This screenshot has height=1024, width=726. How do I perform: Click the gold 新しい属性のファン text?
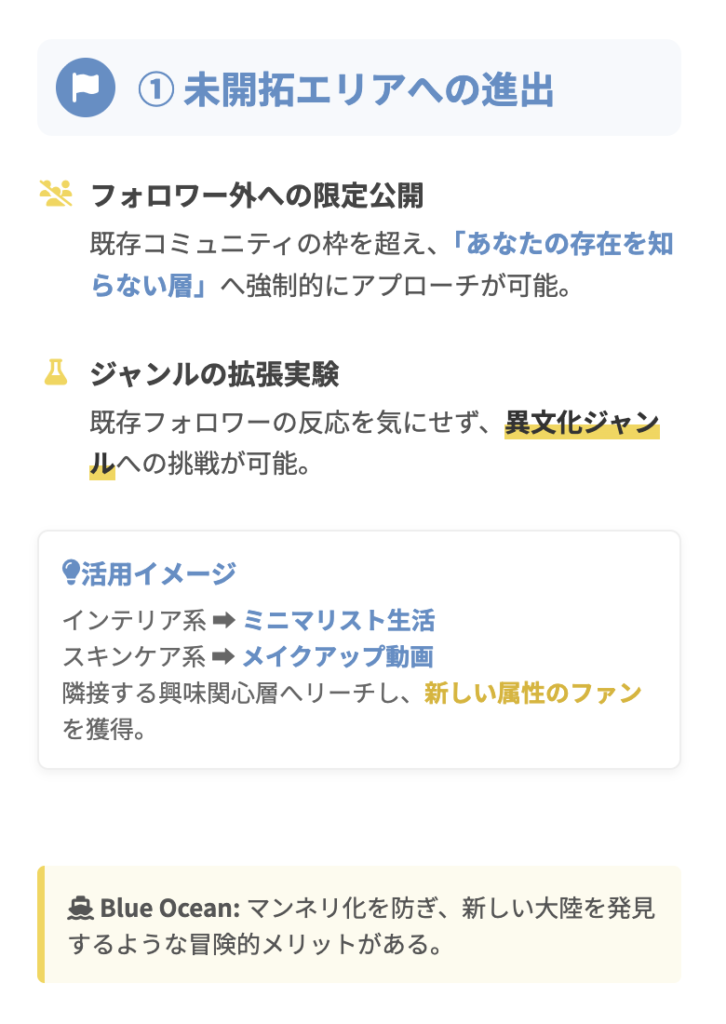[x=533, y=693]
